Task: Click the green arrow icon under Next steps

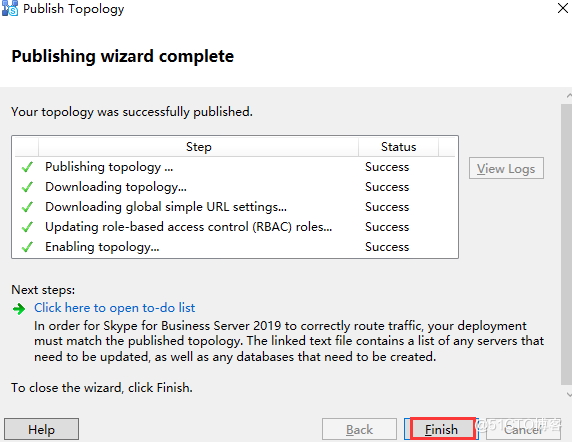Action: click(19, 309)
